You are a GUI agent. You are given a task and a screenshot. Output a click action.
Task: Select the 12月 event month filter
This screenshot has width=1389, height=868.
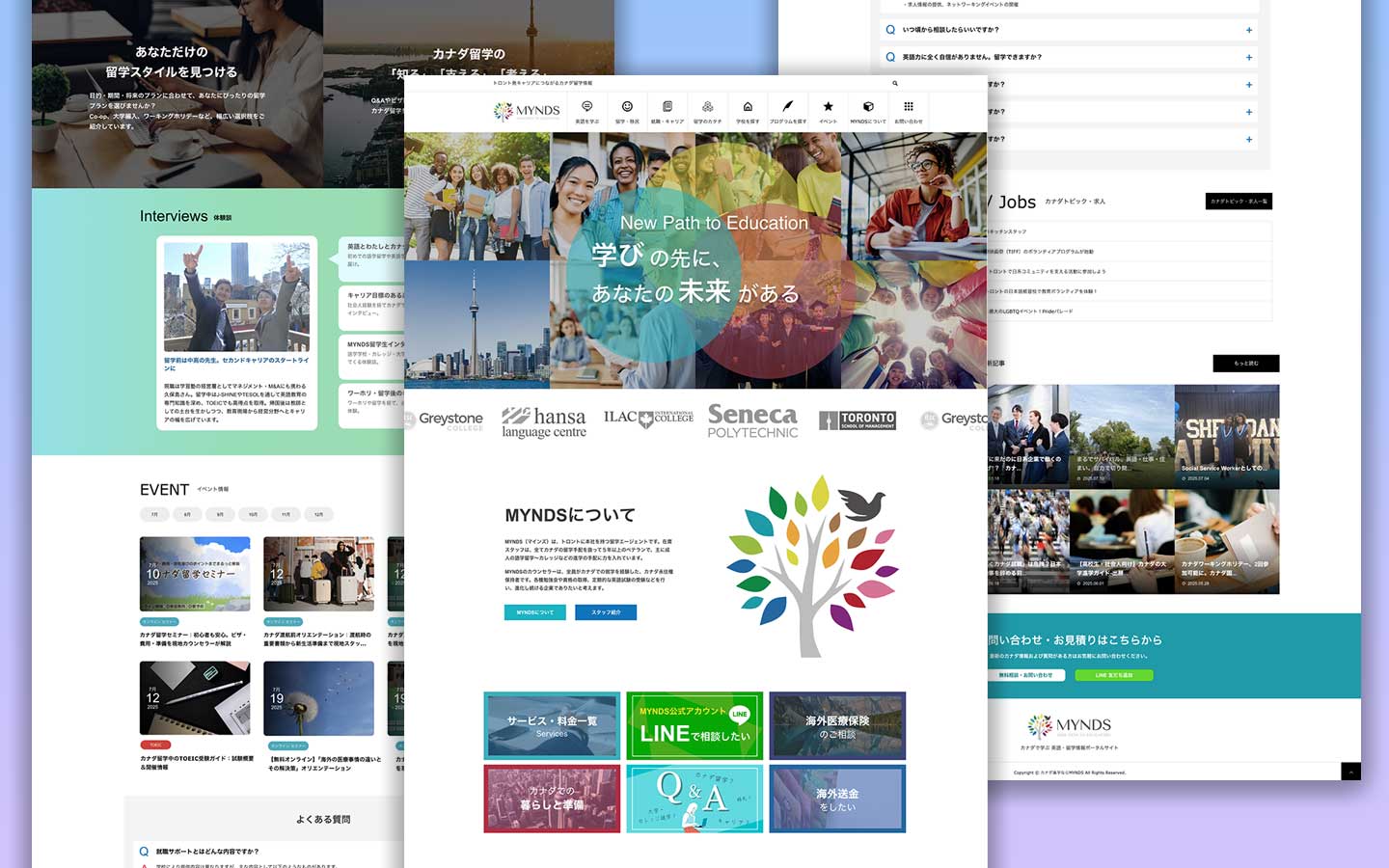point(318,515)
